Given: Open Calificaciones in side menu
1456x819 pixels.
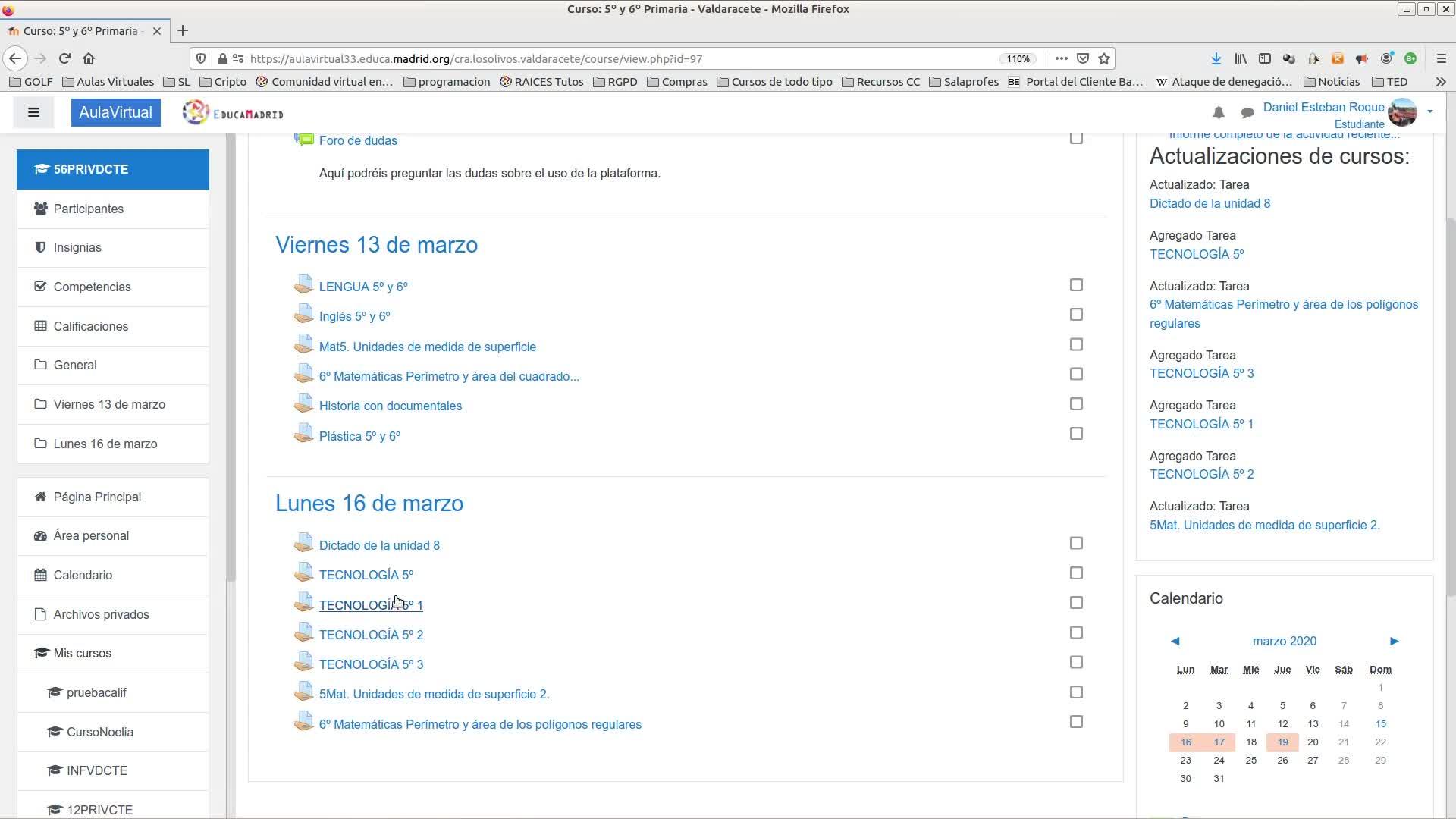Looking at the screenshot, I should [x=90, y=326].
